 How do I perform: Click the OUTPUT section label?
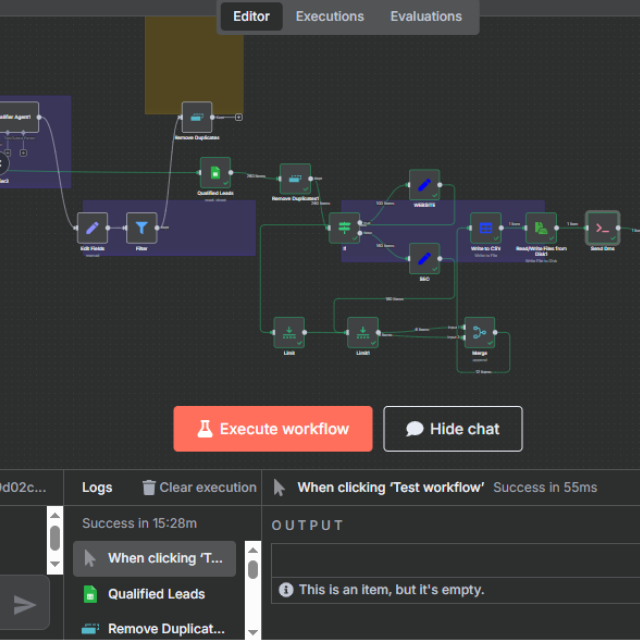click(x=307, y=525)
